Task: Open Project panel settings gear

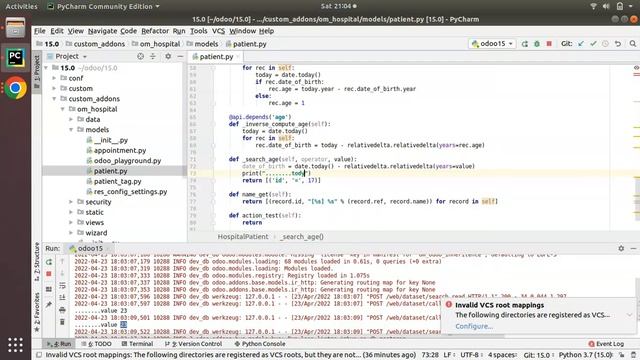Action: (168, 56)
